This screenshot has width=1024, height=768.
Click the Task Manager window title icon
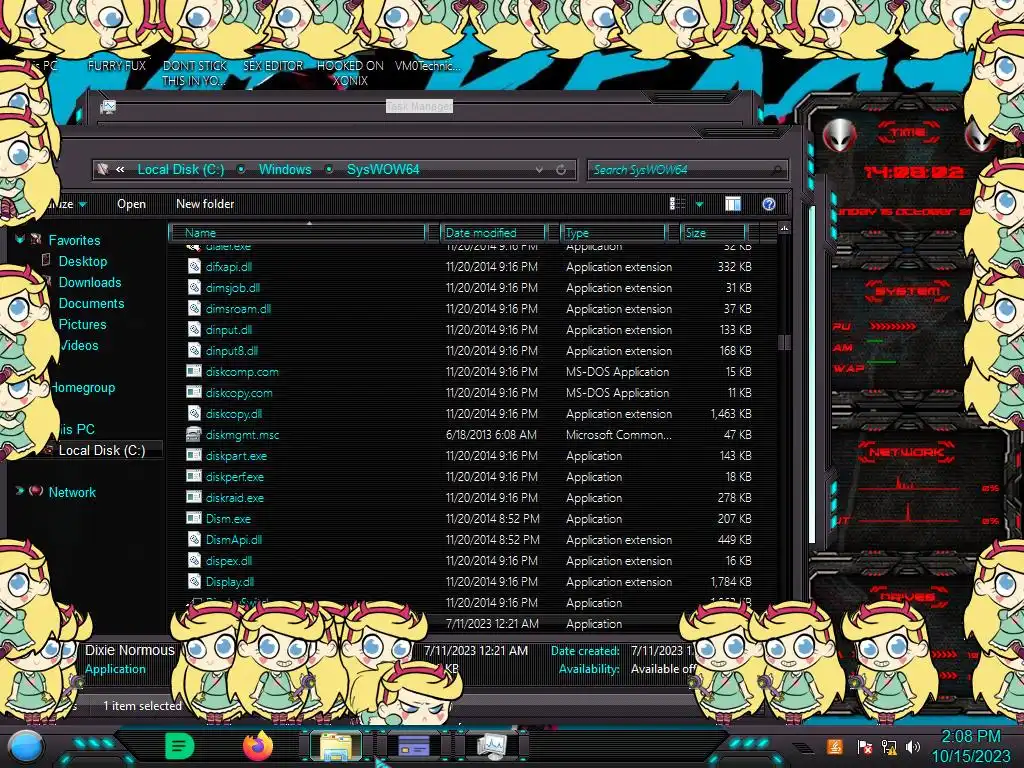108,107
